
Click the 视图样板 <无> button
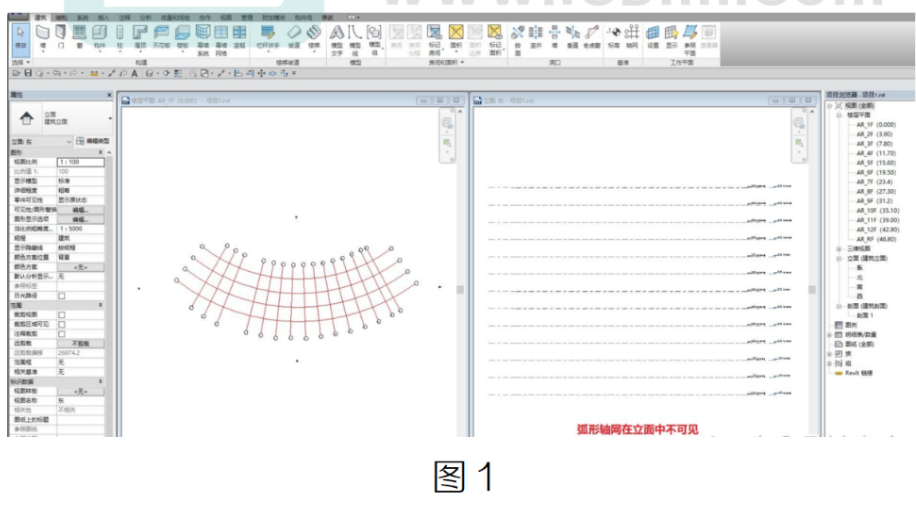81,391
